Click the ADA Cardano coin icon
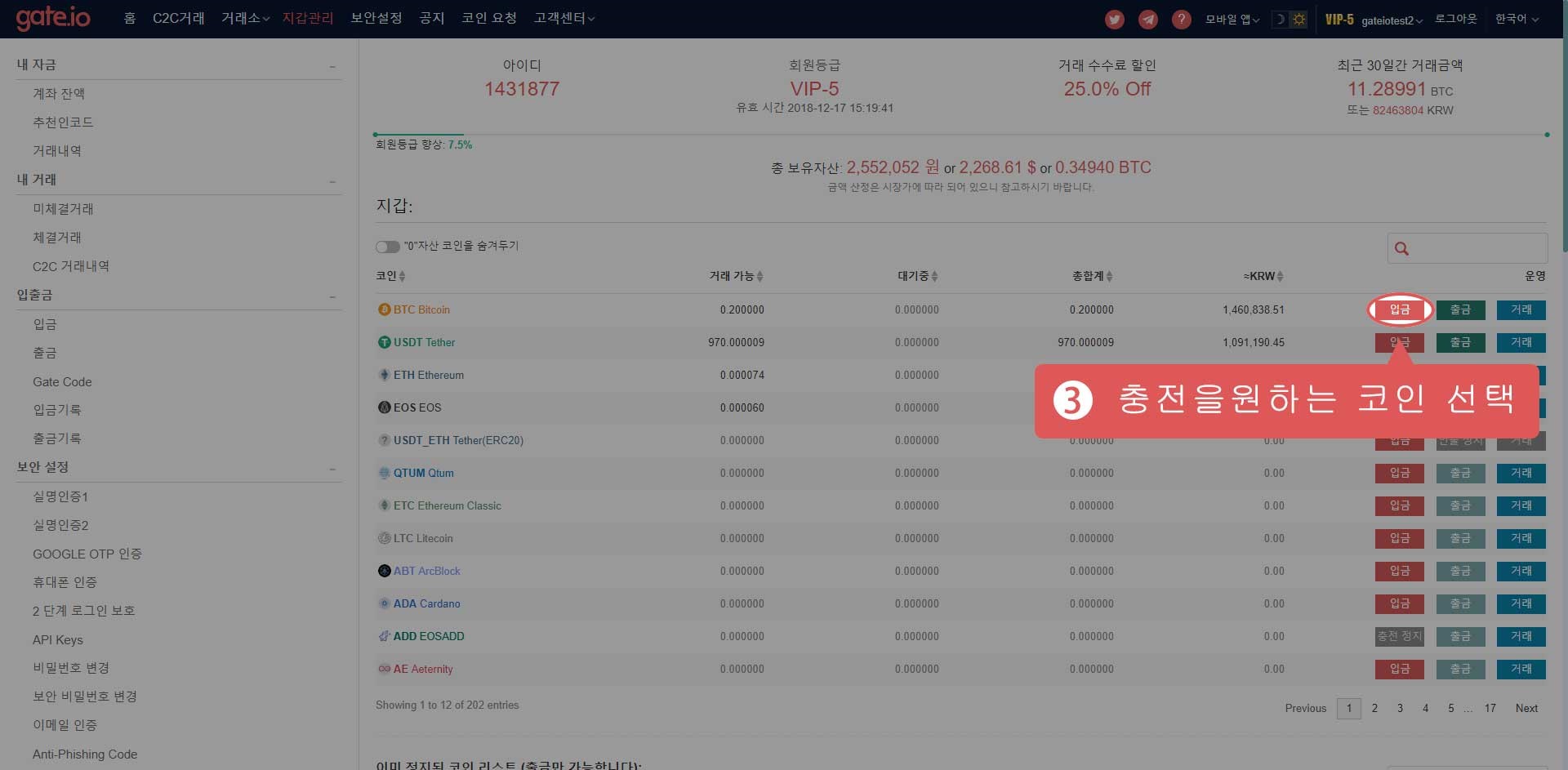 pos(384,603)
